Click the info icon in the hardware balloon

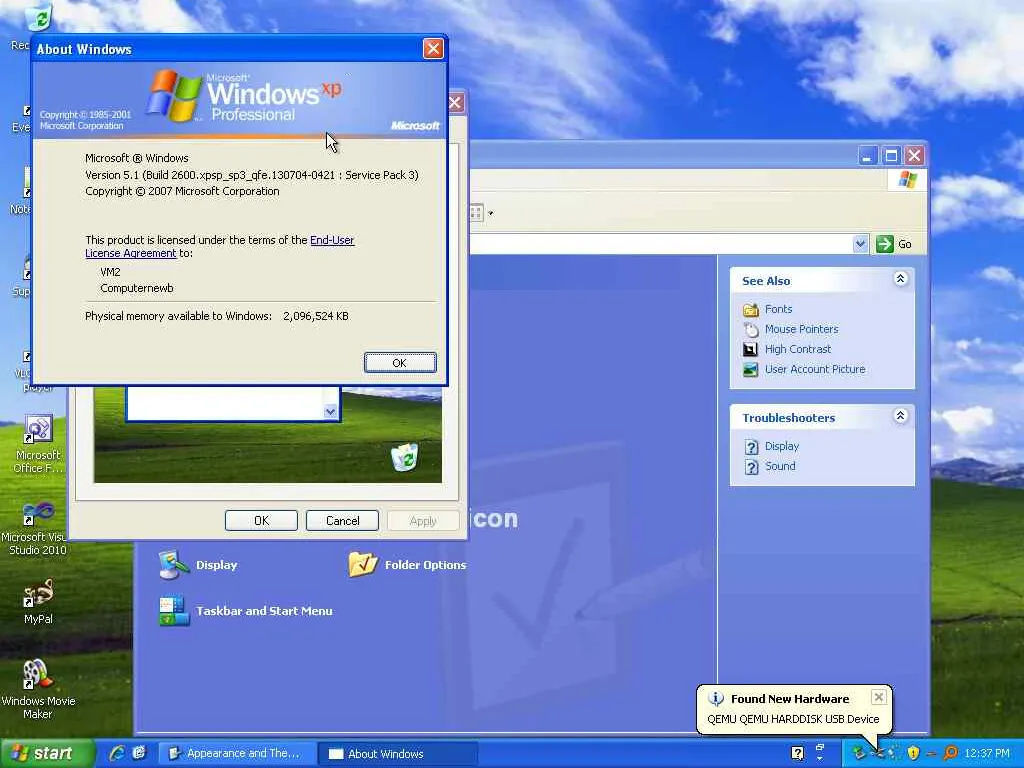point(716,699)
